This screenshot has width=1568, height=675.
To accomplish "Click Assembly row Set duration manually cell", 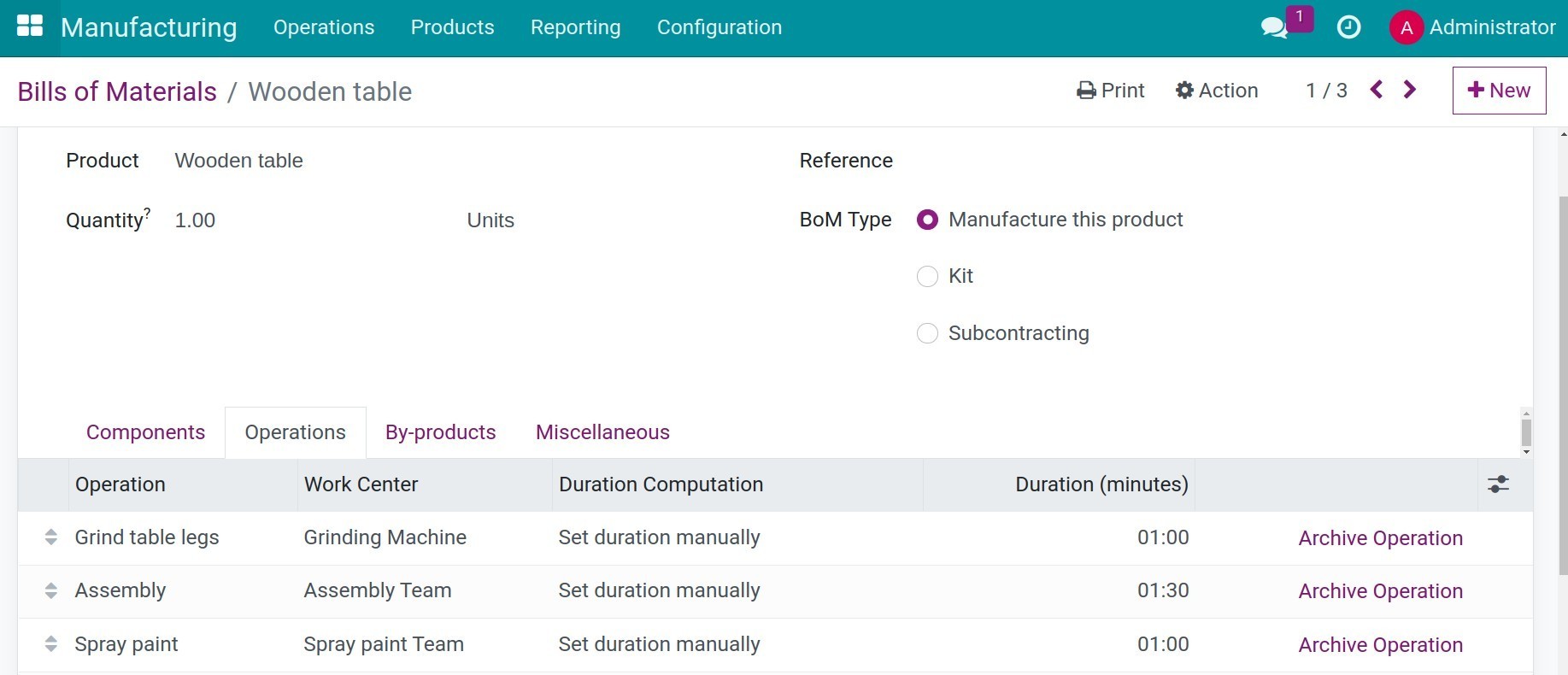I will click(x=660, y=590).
